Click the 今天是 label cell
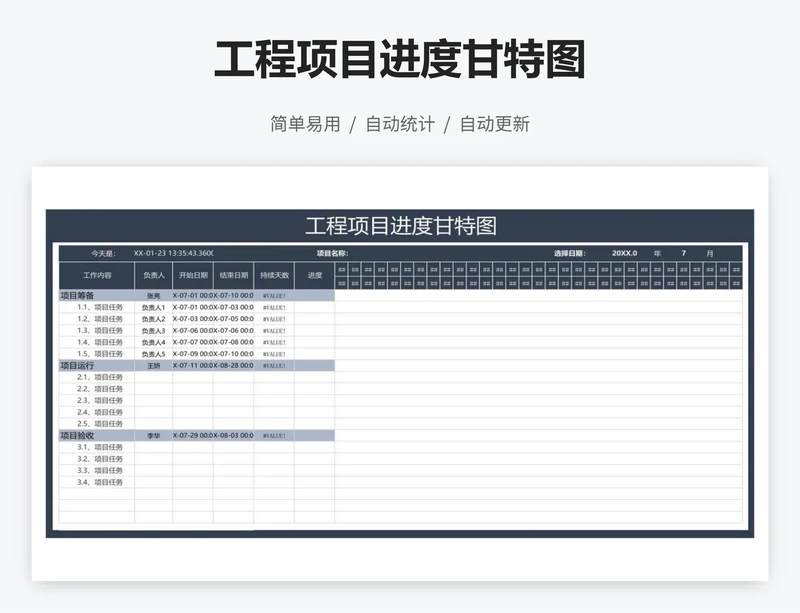 point(104,254)
